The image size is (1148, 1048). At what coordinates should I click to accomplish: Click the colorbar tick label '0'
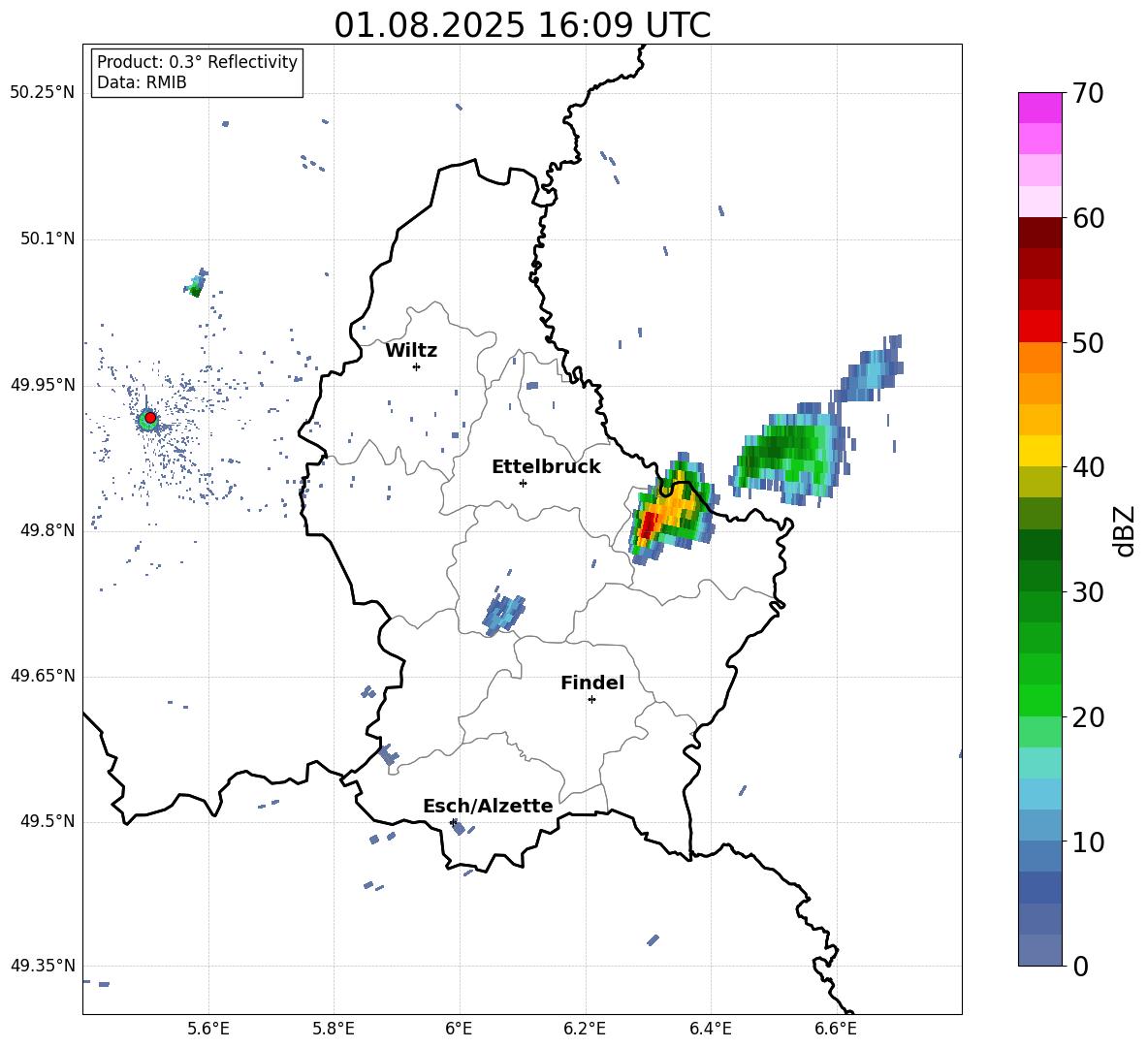point(1080,966)
